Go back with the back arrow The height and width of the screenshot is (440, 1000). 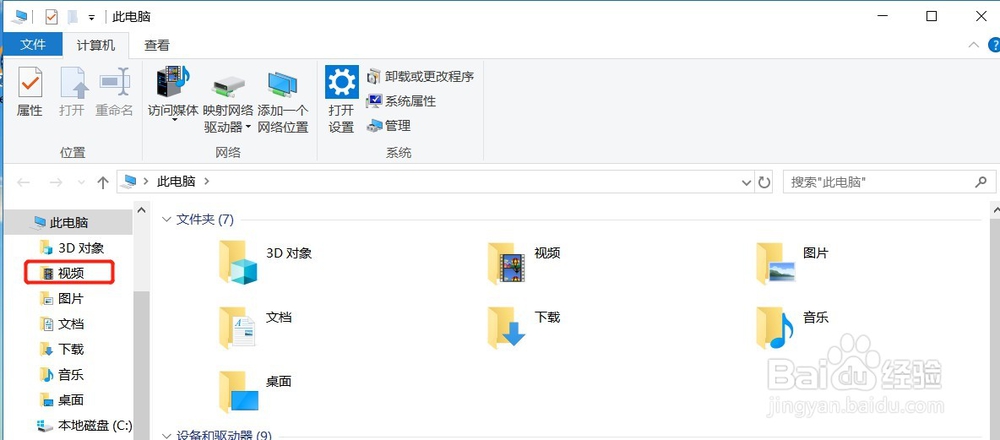pyautogui.click(x=24, y=183)
